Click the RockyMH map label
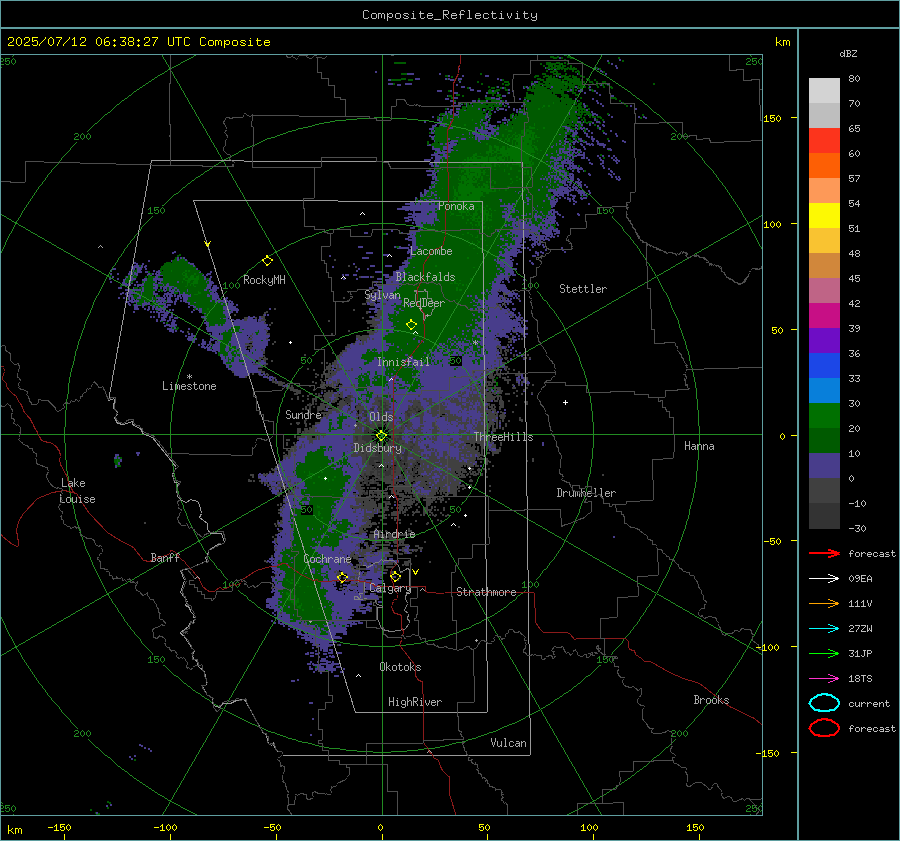 tap(264, 280)
